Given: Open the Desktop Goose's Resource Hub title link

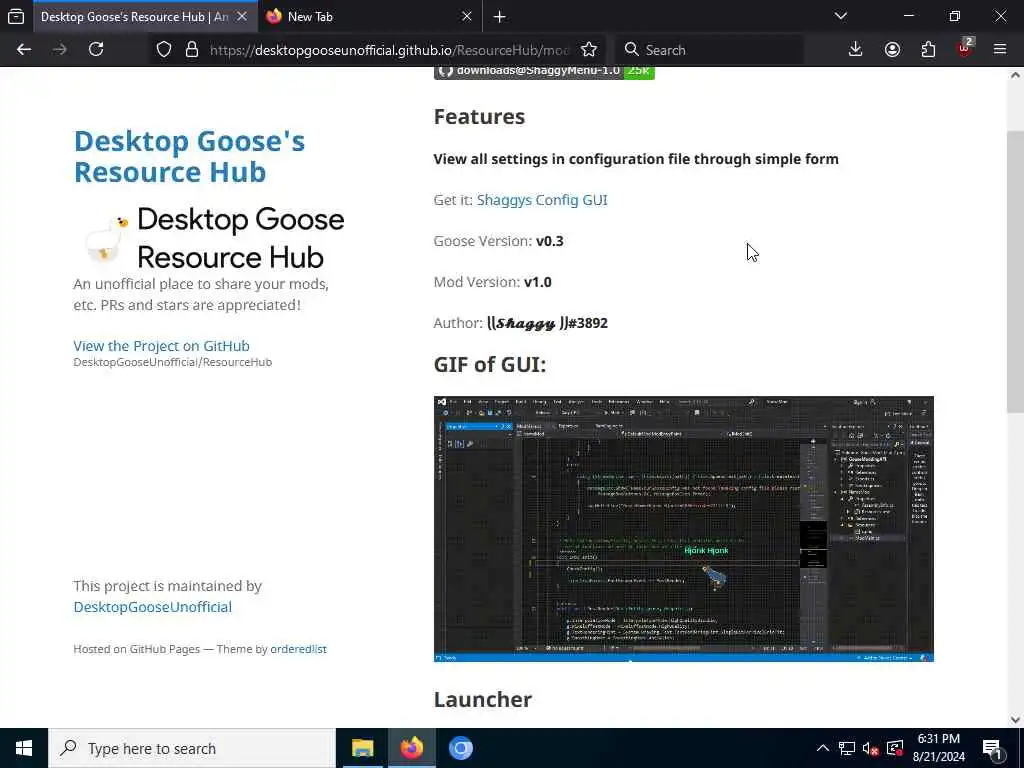Looking at the screenshot, I should click(189, 156).
